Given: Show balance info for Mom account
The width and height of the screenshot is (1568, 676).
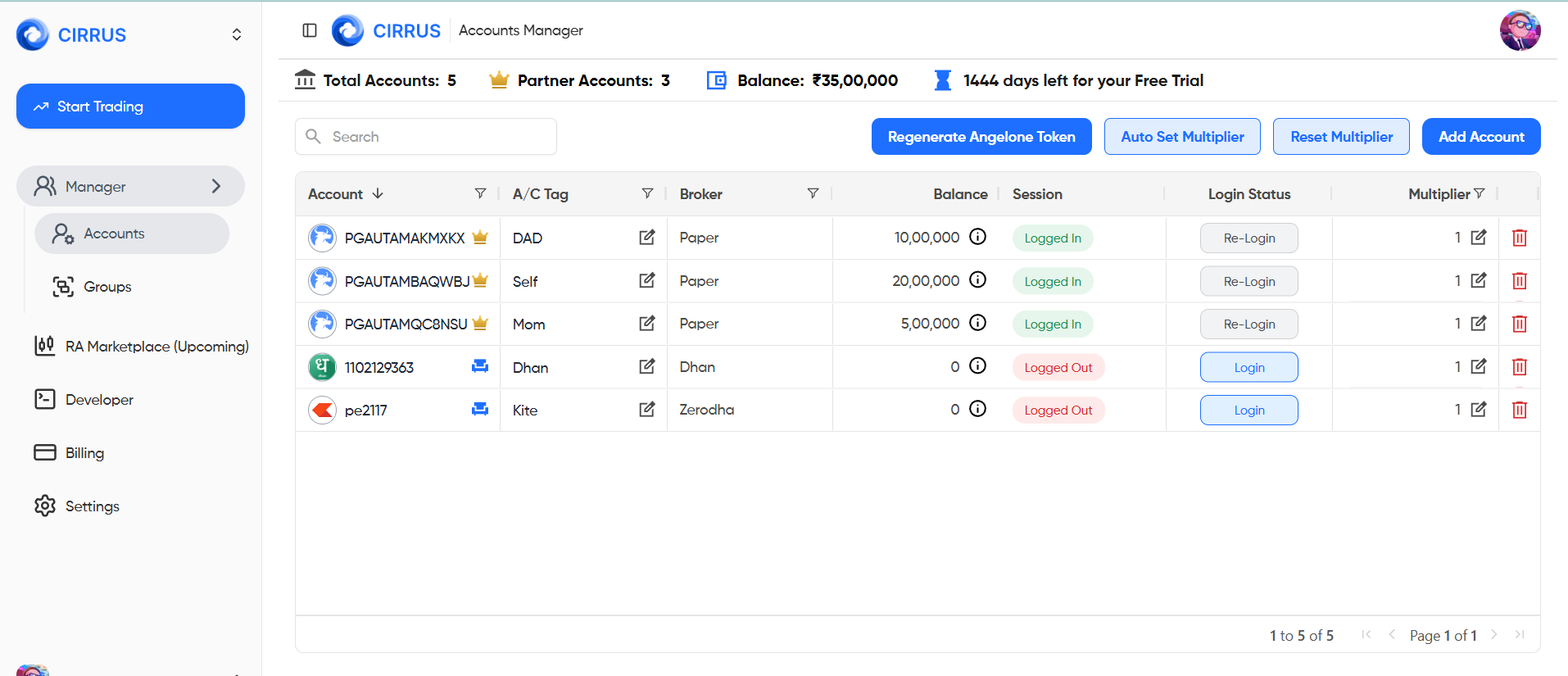Looking at the screenshot, I should (x=977, y=323).
